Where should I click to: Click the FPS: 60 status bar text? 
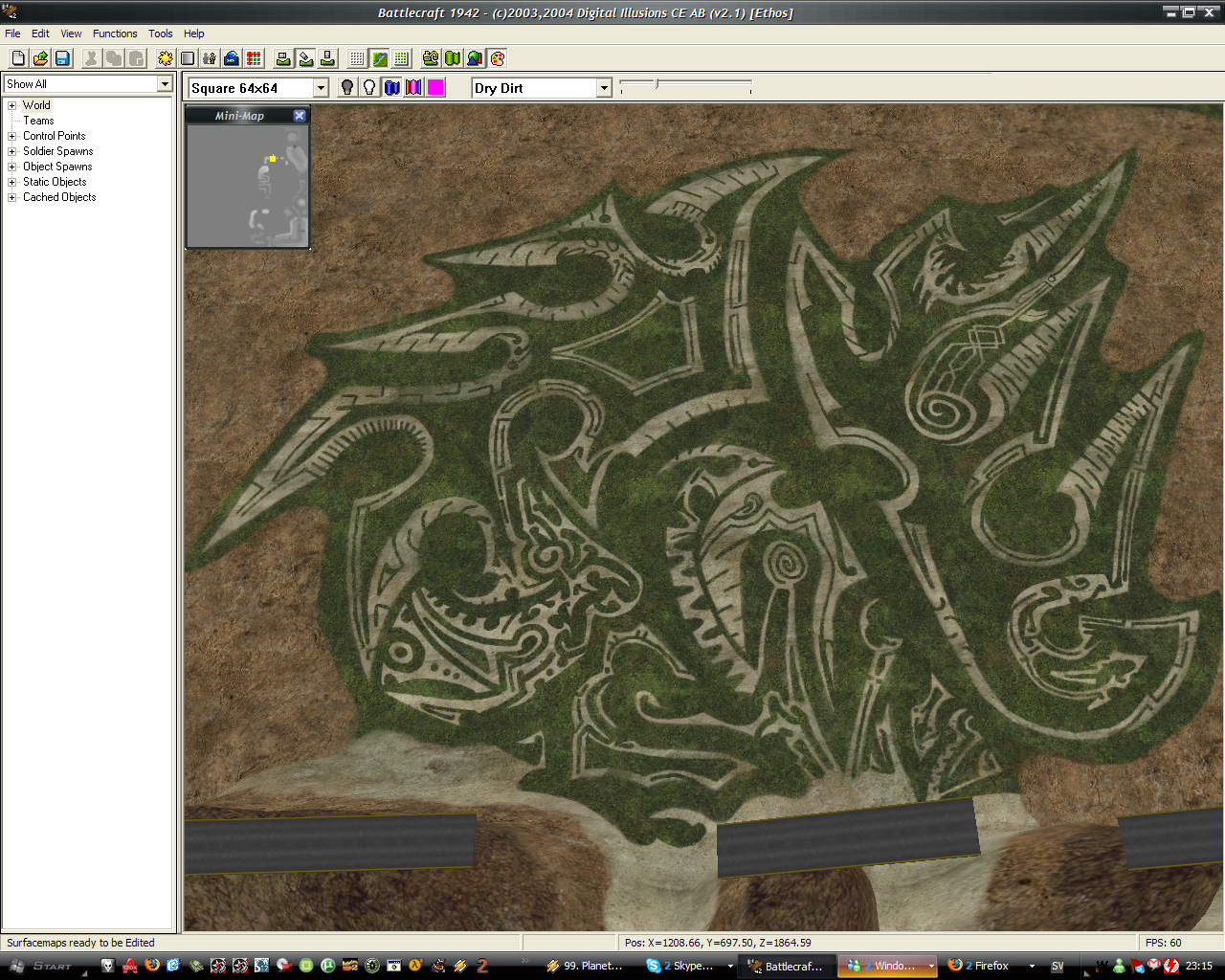pos(1164,943)
